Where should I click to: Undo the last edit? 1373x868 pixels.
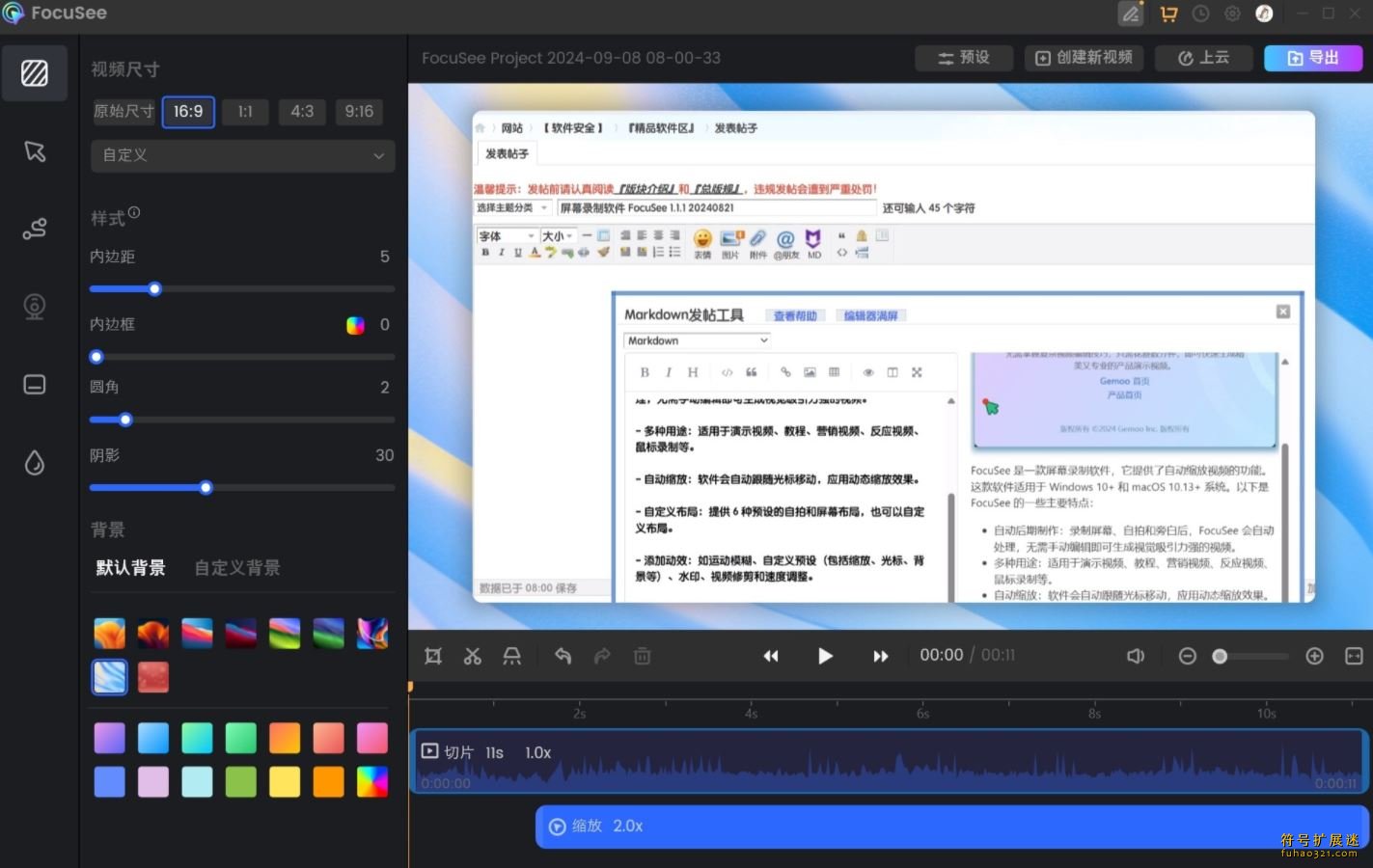coord(563,656)
